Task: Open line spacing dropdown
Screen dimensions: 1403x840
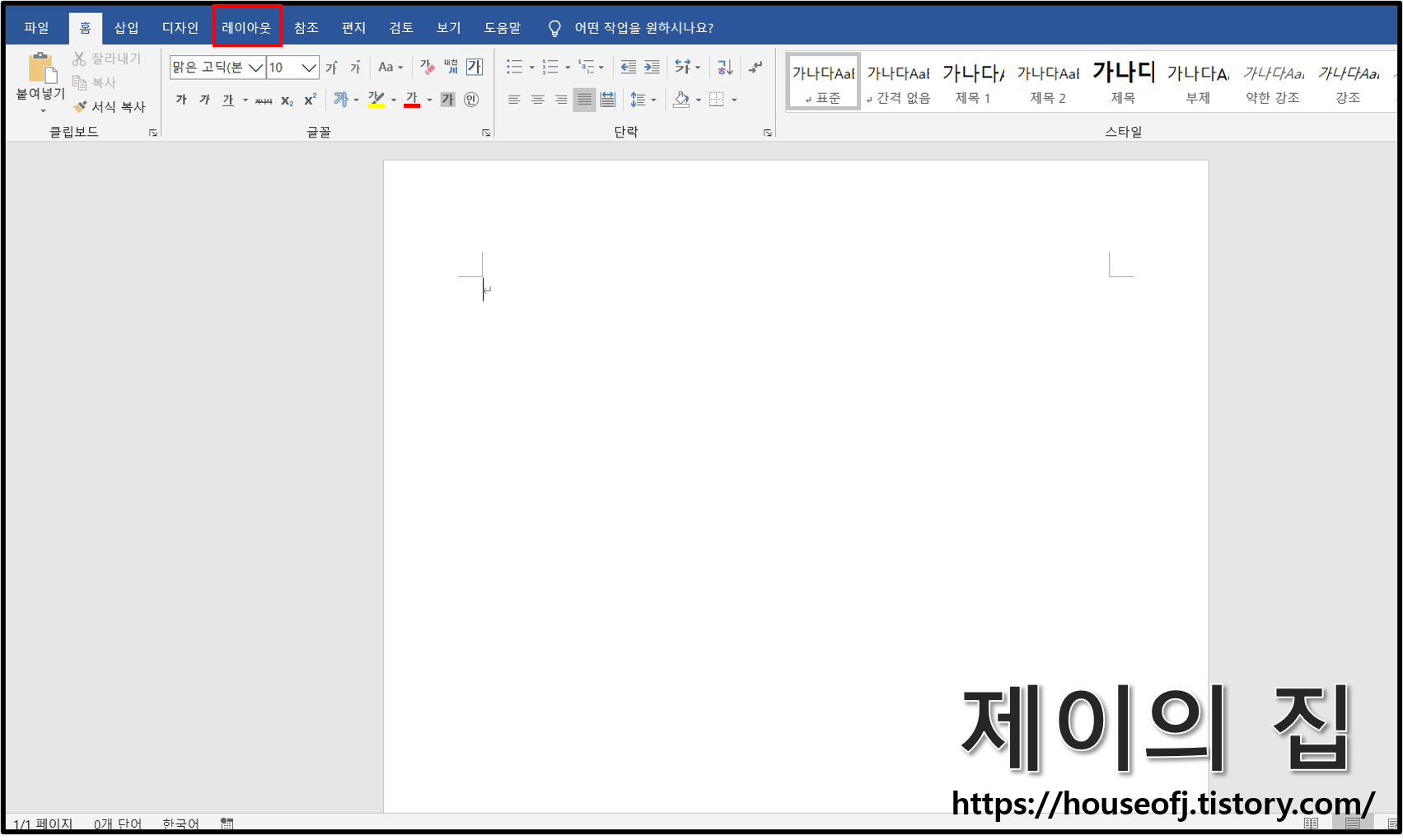Action: pyautogui.click(x=643, y=100)
